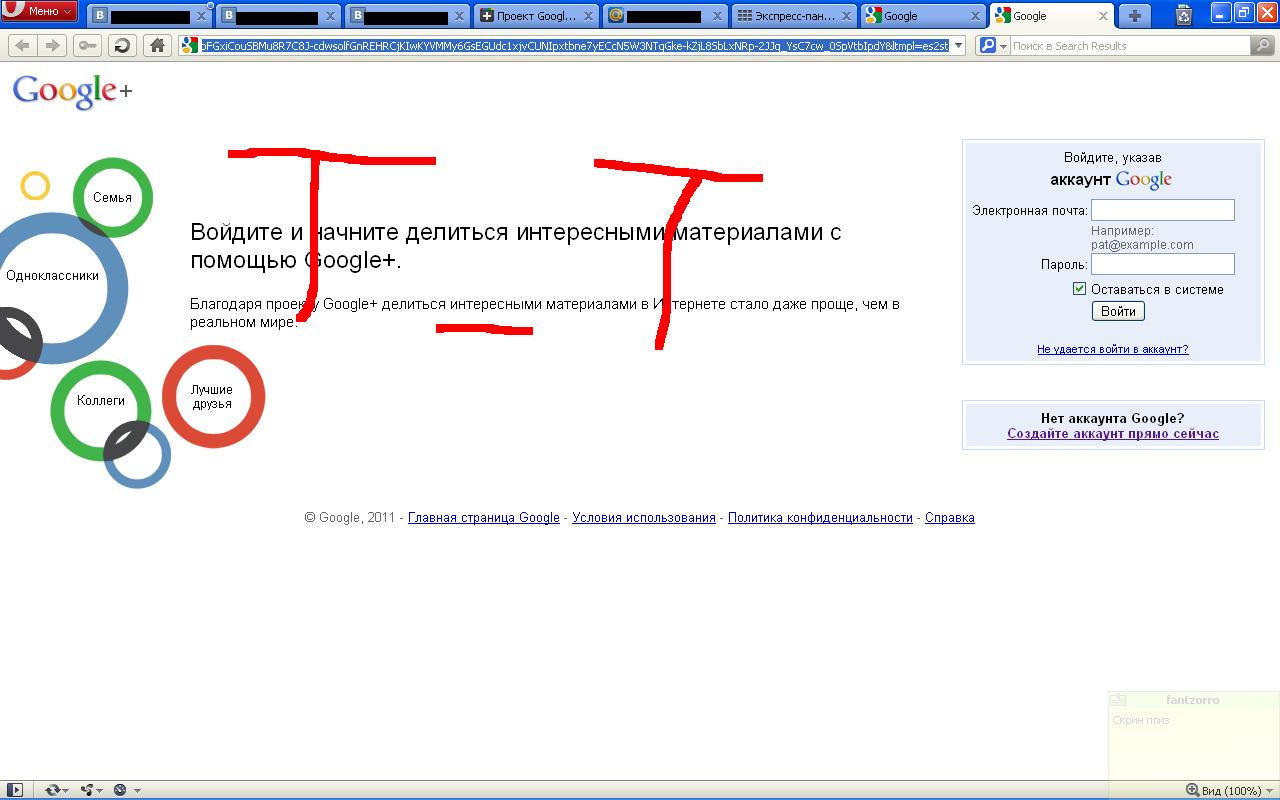Click the Например: pat@example.com hint text

tap(1142, 238)
